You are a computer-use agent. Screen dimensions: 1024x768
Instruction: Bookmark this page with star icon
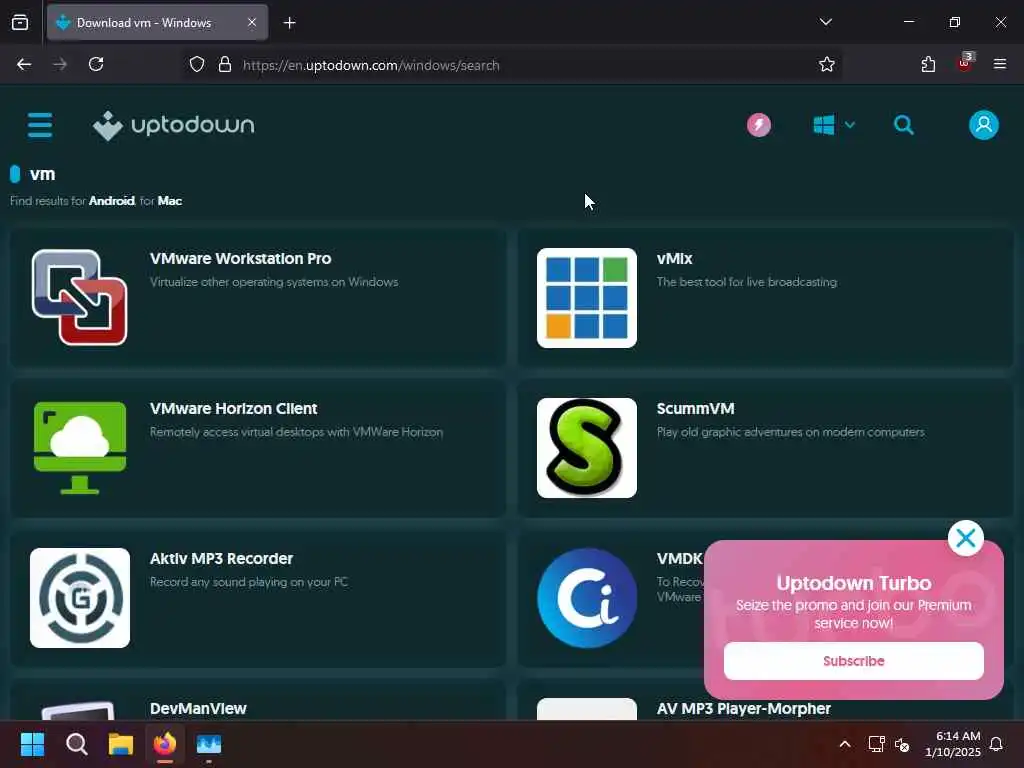827,65
